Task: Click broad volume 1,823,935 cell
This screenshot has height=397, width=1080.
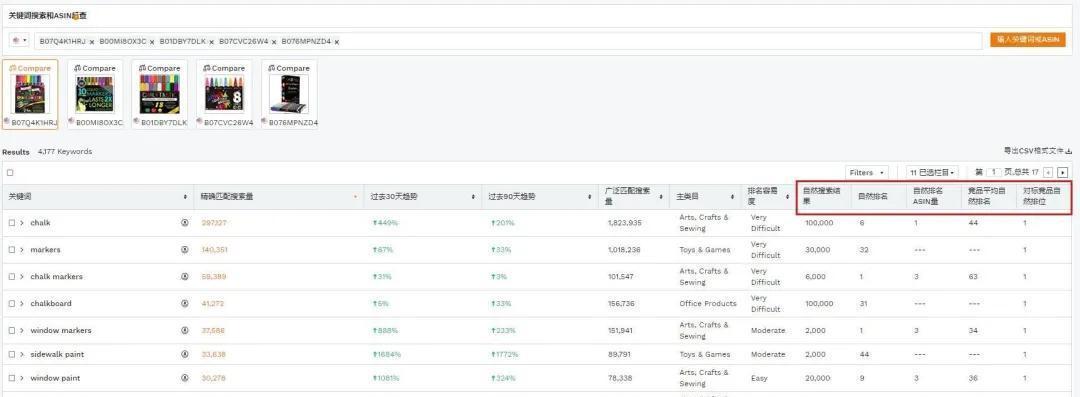Action: (x=625, y=223)
